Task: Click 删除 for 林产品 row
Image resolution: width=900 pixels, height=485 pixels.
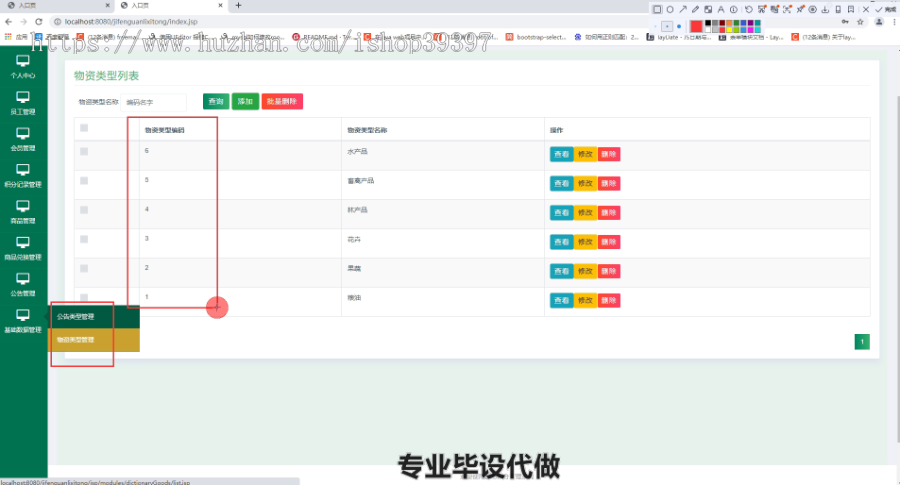Action: 608,213
